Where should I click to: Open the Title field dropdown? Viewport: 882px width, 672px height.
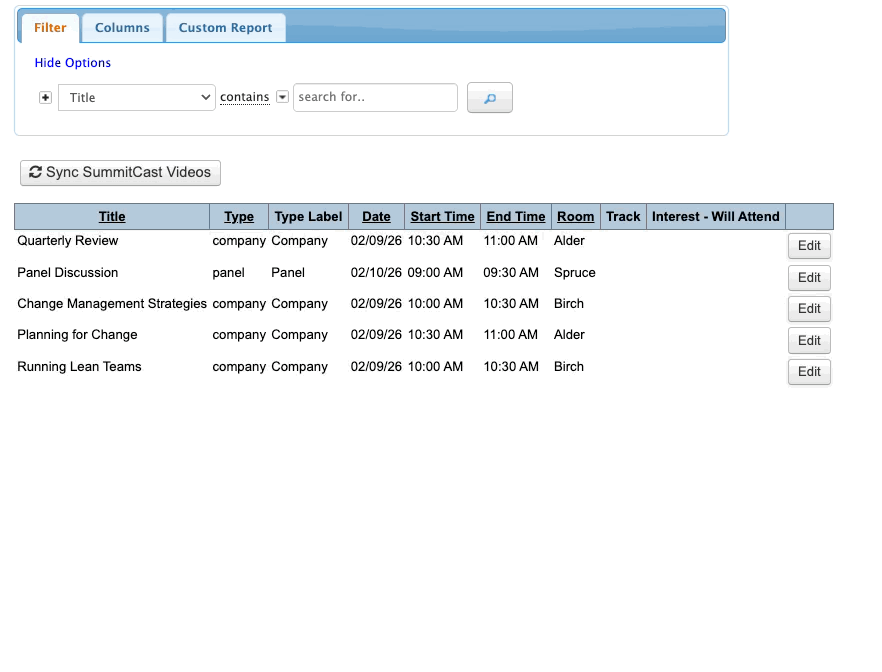coord(137,98)
